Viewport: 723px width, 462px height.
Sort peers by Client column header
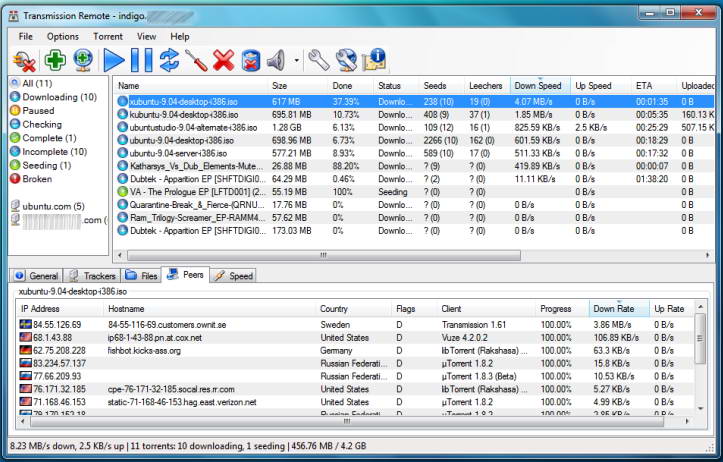point(486,309)
